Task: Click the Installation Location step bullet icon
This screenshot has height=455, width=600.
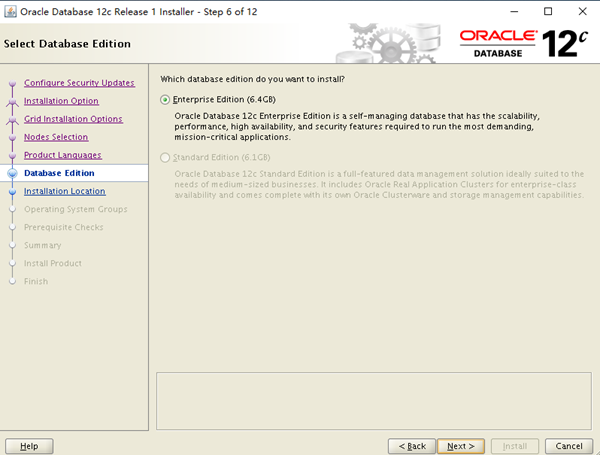Action: (12, 191)
